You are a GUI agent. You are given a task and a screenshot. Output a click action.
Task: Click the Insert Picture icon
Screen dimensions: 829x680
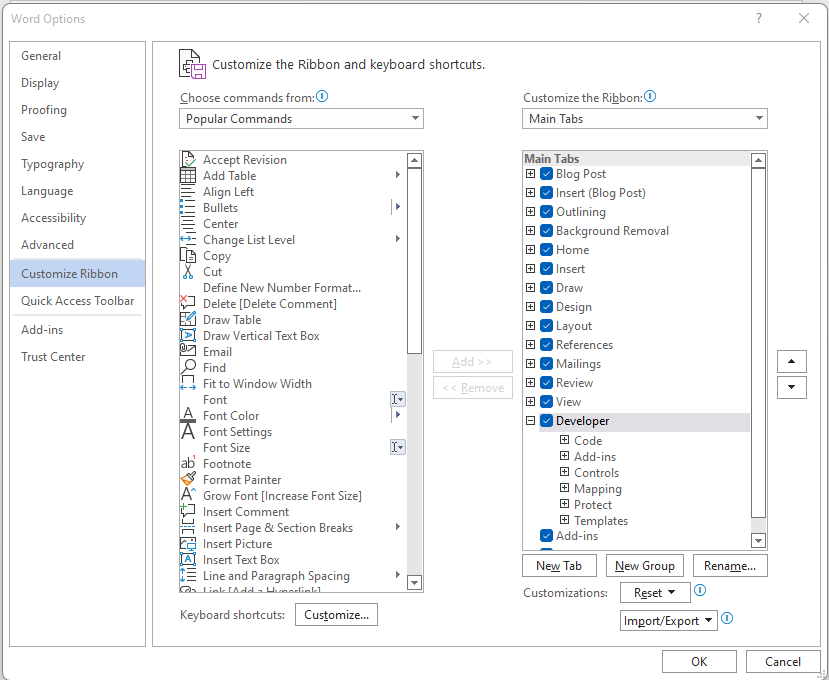[x=188, y=543]
